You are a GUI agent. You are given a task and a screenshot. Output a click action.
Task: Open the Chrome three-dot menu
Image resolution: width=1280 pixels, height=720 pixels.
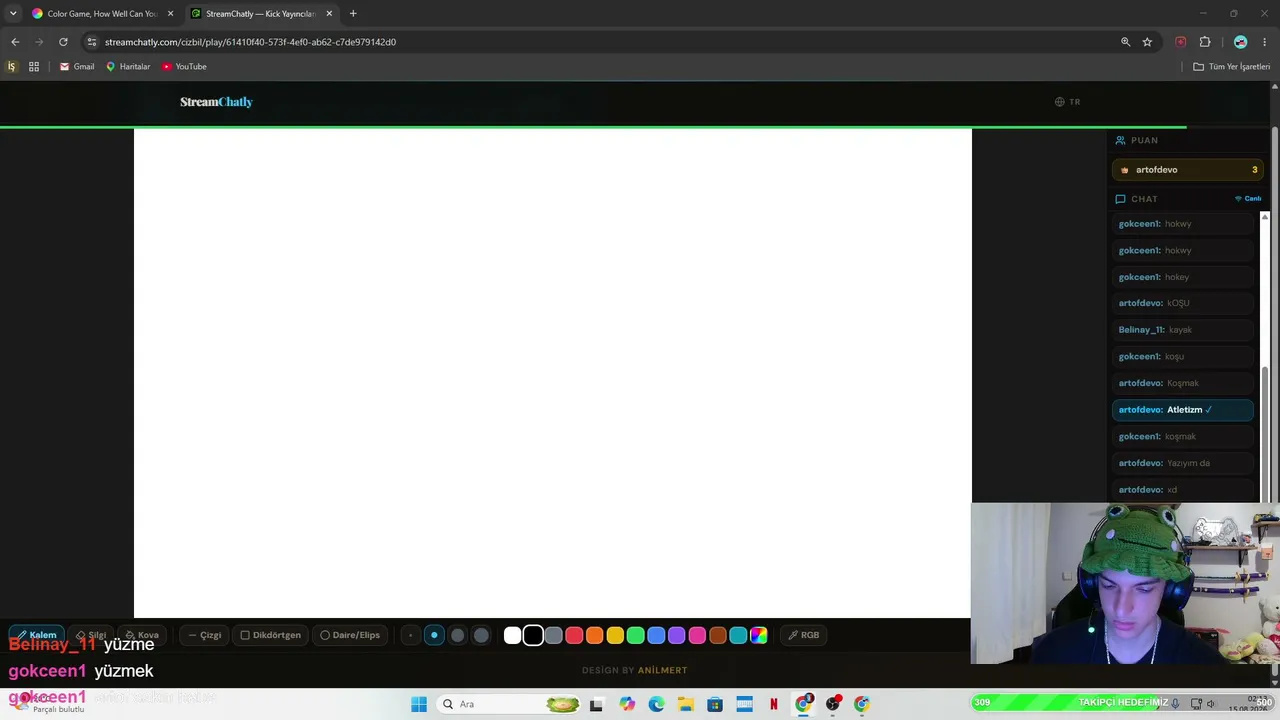click(x=1264, y=42)
